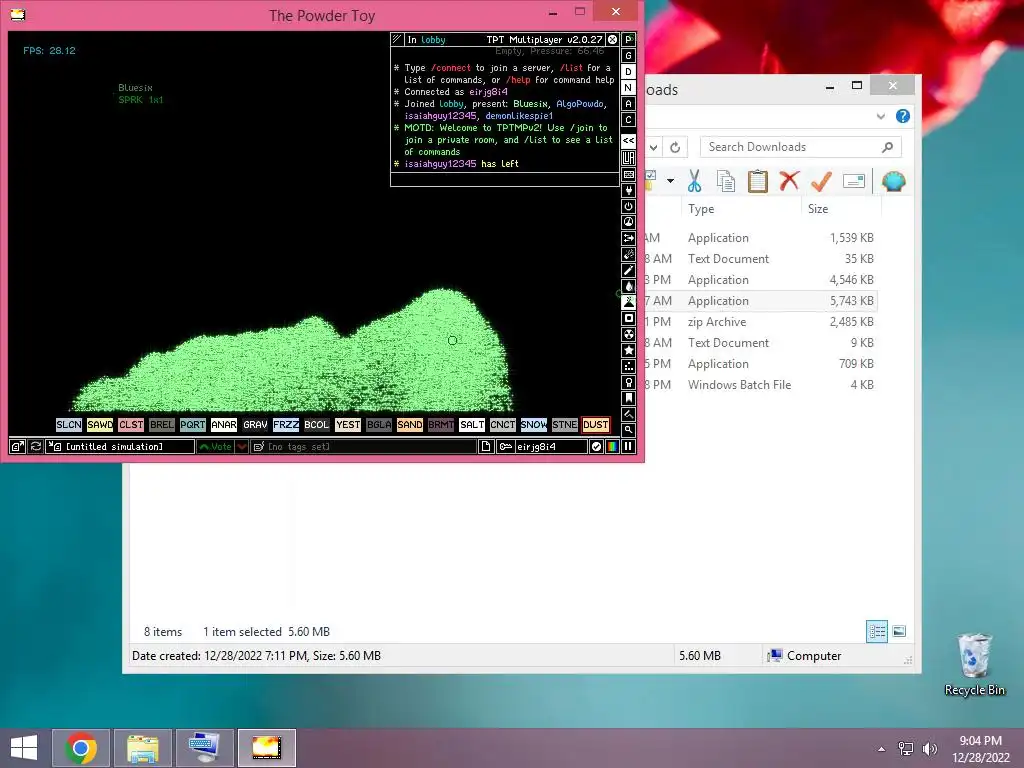This screenshot has height=768, width=1024.
Task: Select the Tools category wrench icon
Action: (628, 382)
